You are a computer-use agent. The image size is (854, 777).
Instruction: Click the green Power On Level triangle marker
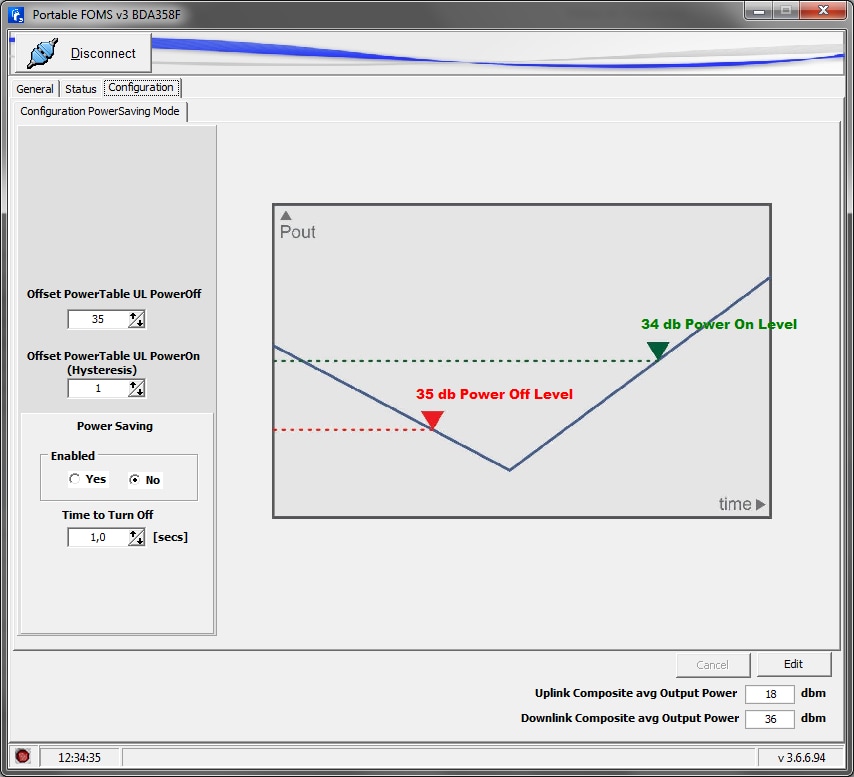tap(658, 350)
